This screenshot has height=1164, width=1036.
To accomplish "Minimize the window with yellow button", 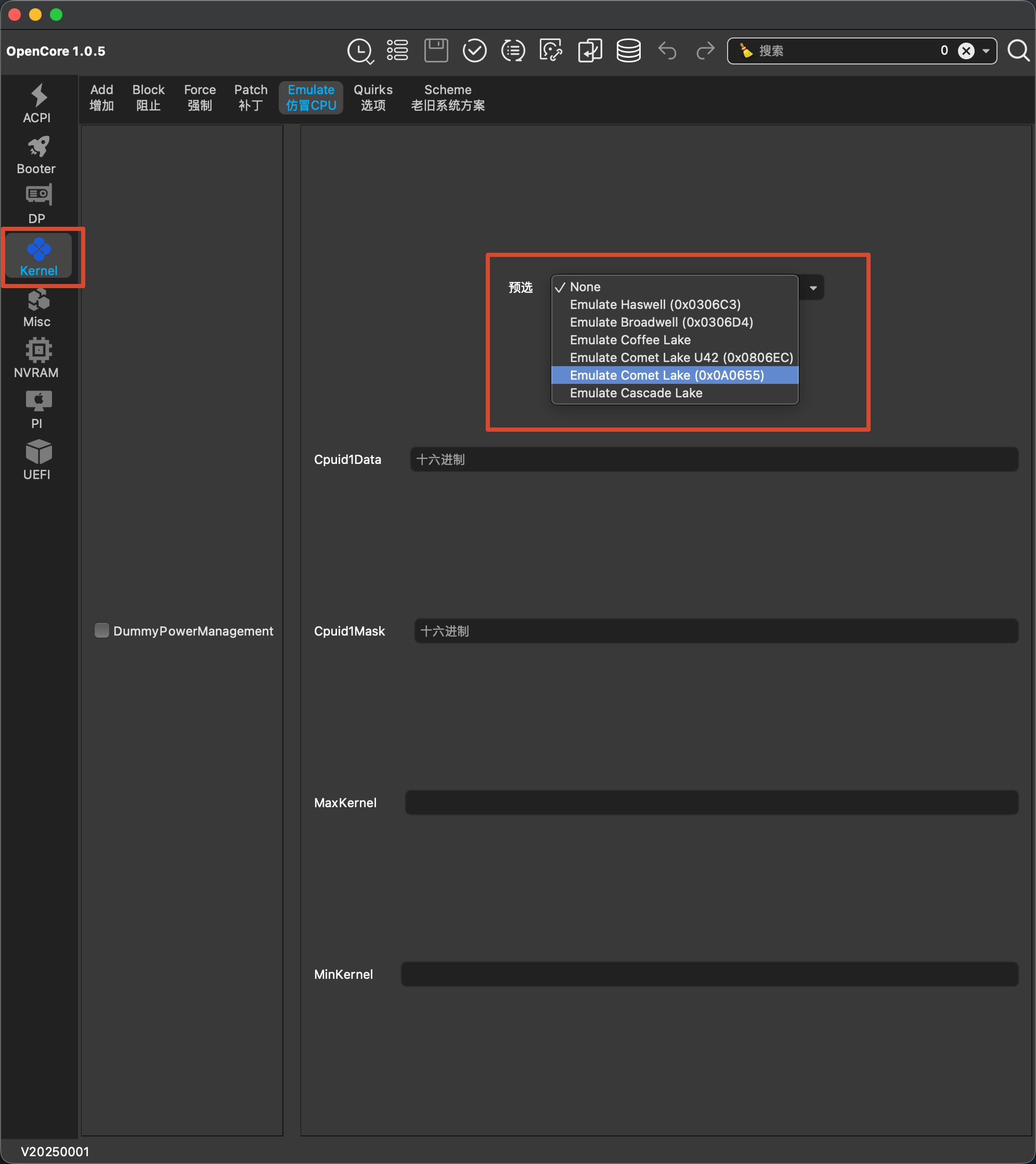I will pyautogui.click(x=35, y=14).
